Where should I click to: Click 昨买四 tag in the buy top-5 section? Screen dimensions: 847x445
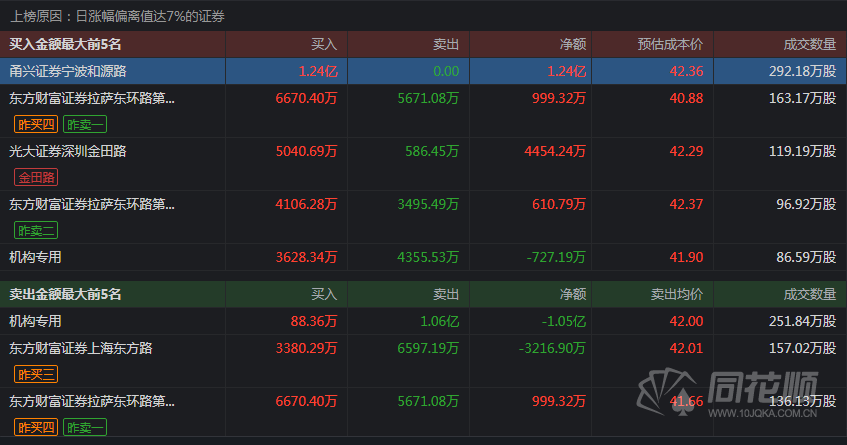coord(36,124)
